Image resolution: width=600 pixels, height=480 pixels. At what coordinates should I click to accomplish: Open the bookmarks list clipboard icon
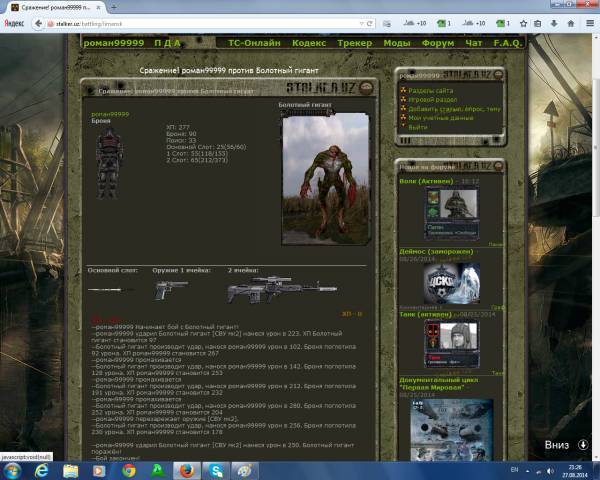click(538, 24)
